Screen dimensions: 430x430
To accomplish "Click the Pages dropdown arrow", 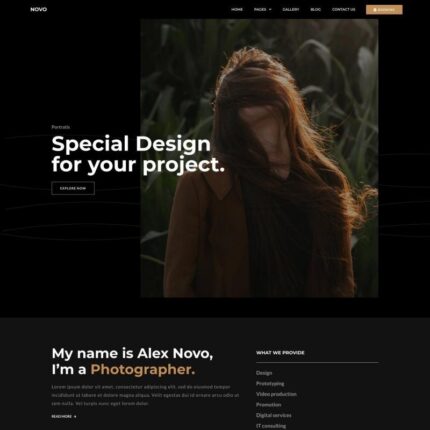I will [x=270, y=10].
